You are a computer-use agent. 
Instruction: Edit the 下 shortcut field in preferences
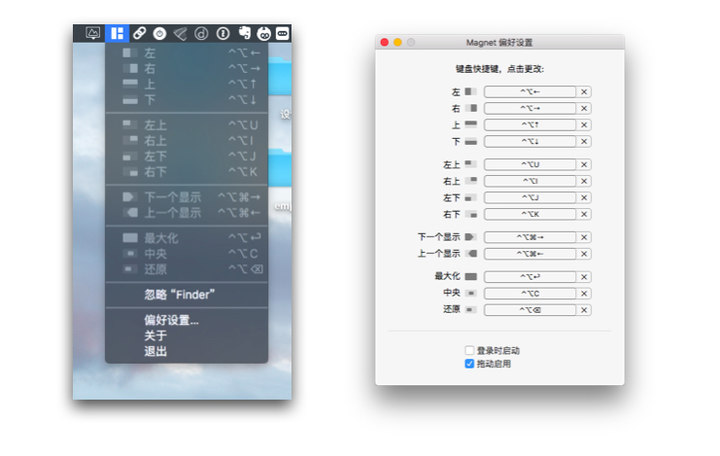(530, 141)
